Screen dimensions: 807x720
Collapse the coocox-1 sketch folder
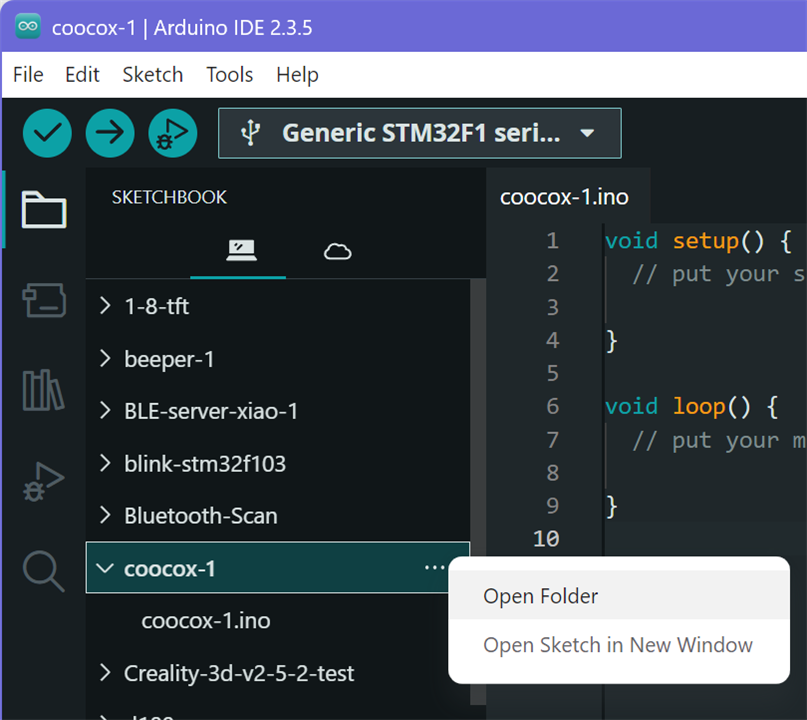coord(105,568)
